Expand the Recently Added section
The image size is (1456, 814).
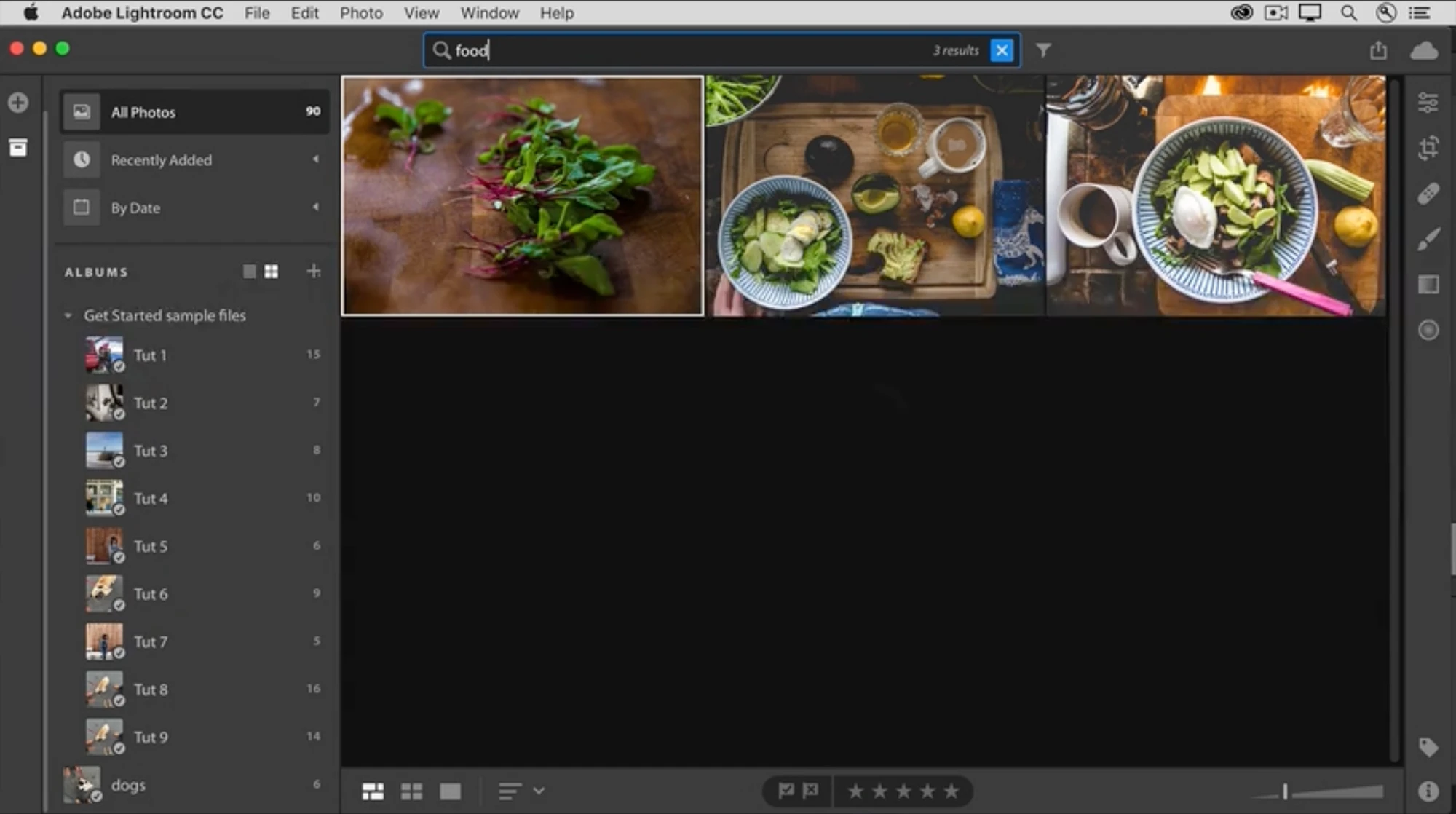(316, 159)
